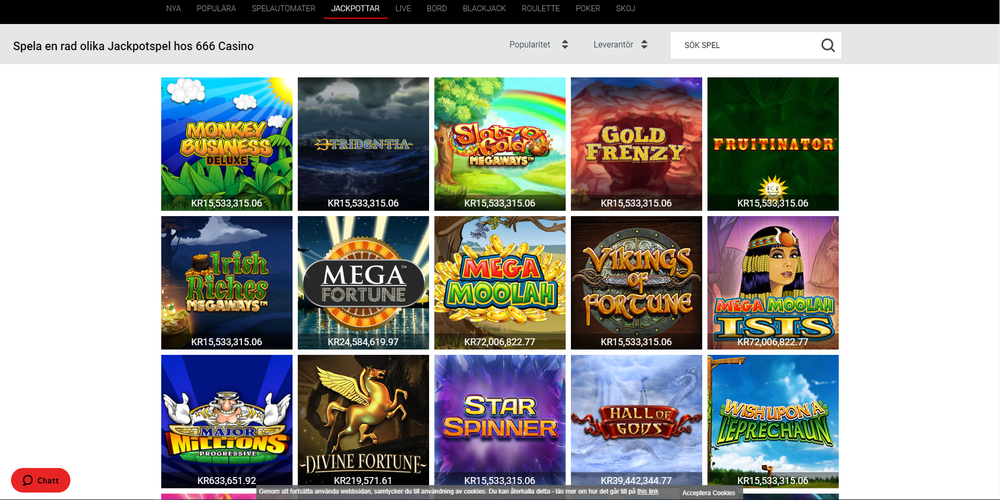Play the Gold Frenzy game
The height and width of the screenshot is (500, 1000).
click(x=636, y=144)
